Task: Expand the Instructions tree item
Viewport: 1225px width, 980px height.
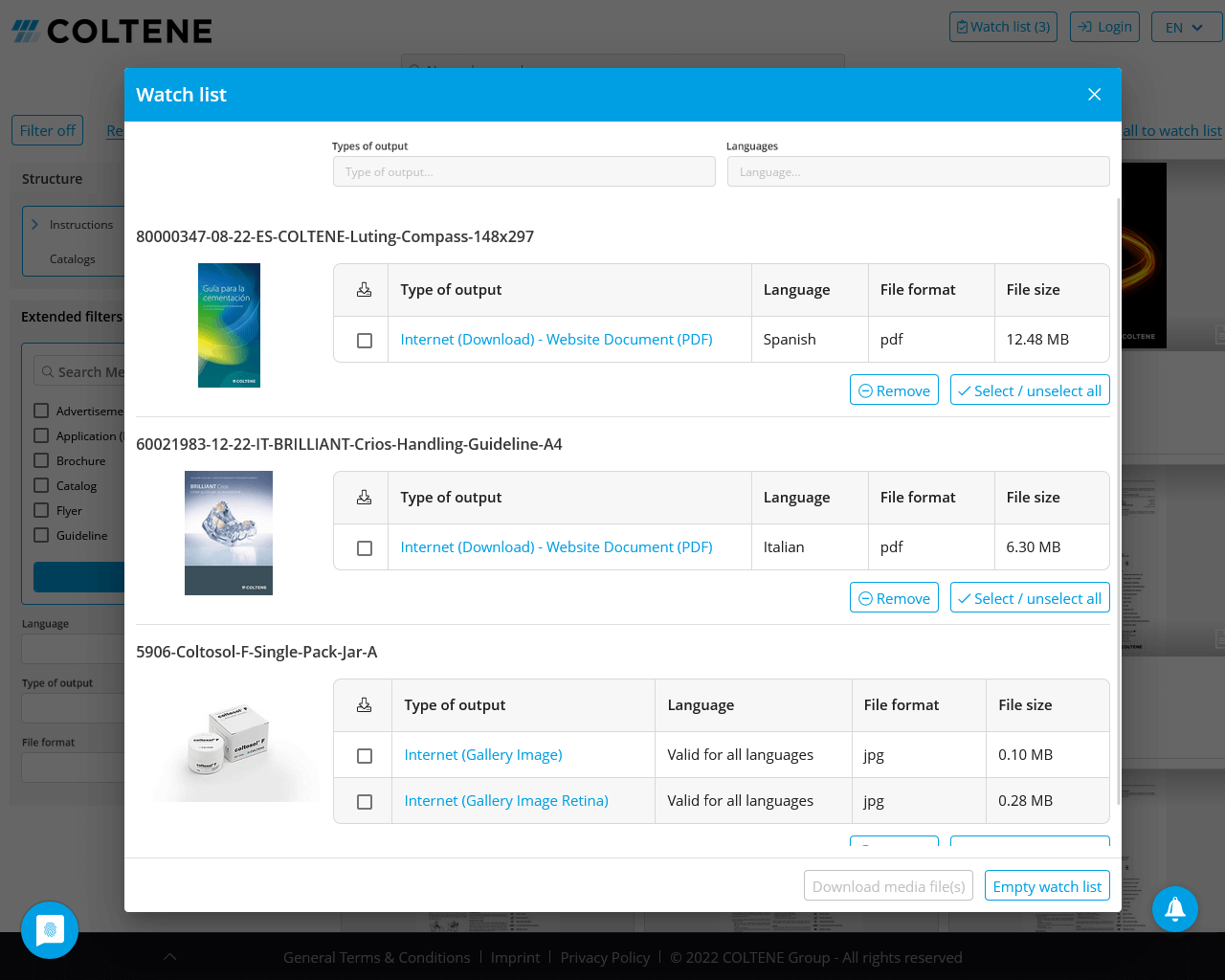Action: tap(34, 225)
